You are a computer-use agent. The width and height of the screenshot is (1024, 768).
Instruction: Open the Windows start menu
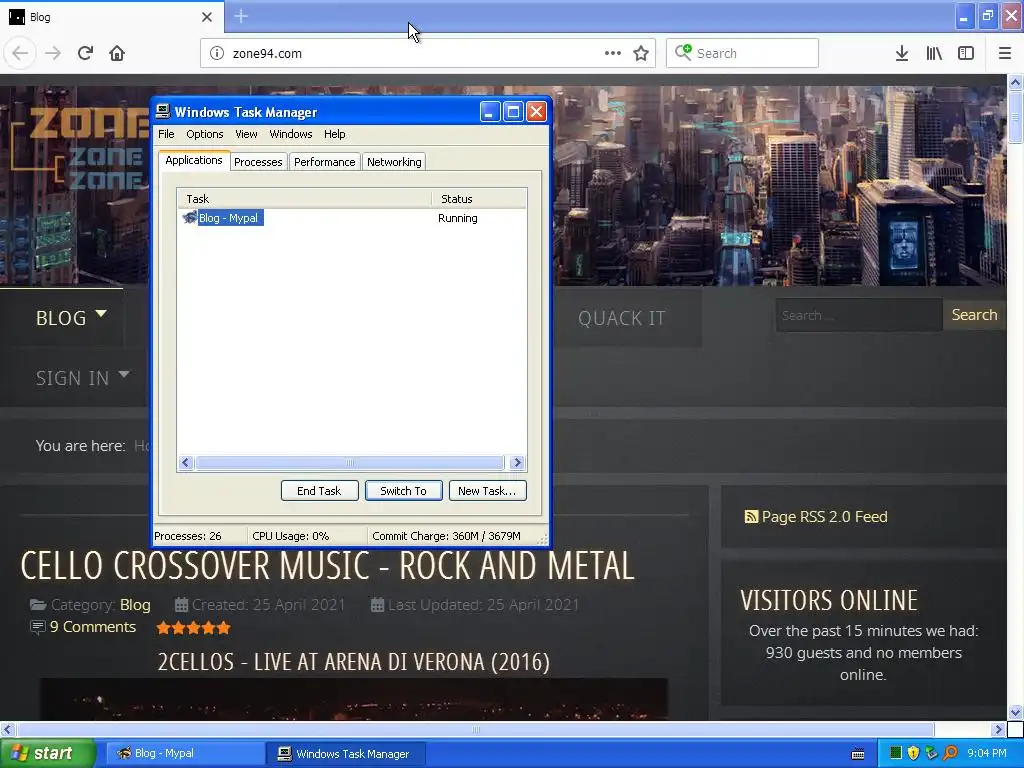(x=47, y=753)
